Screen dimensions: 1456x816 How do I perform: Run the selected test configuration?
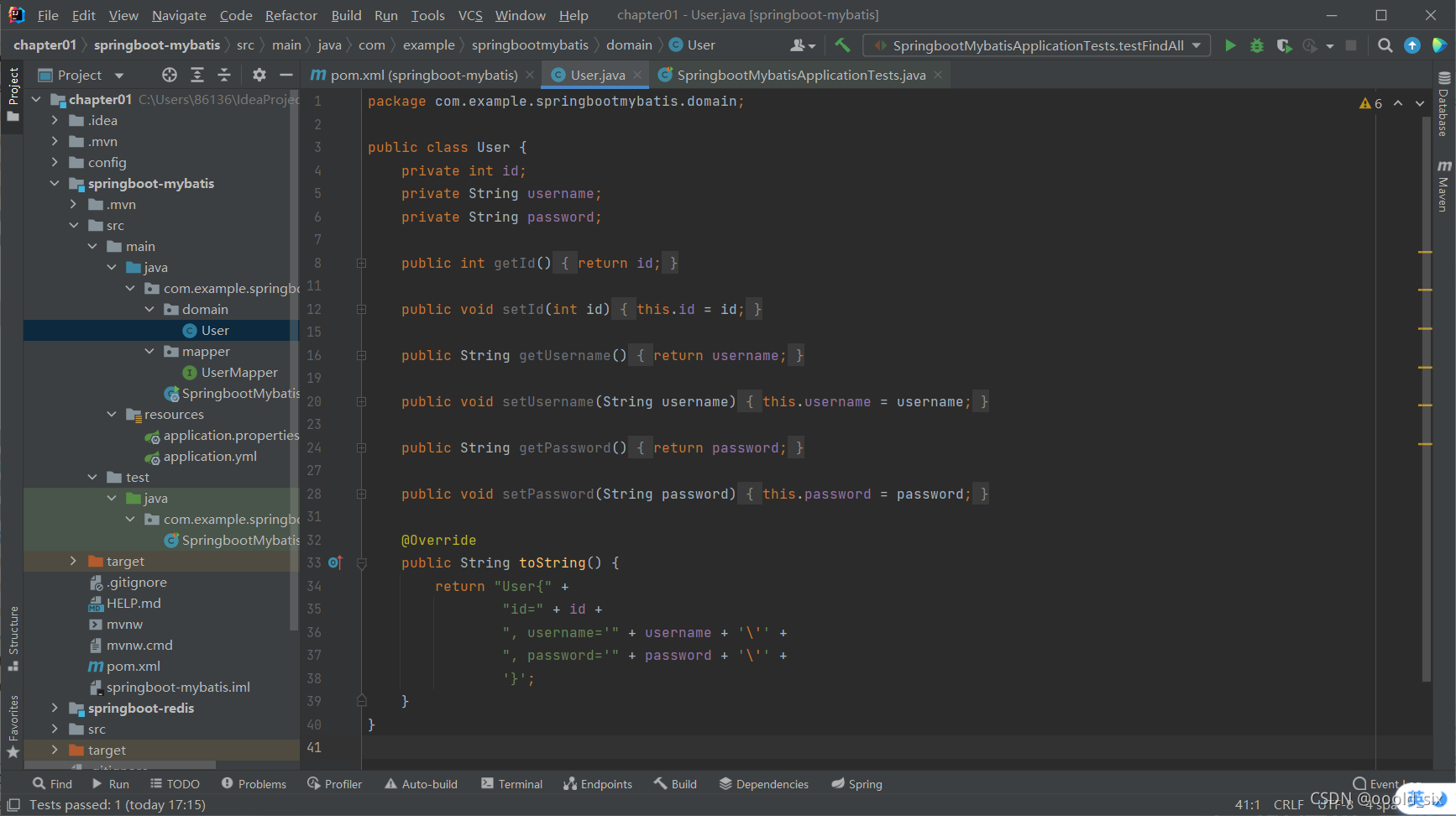point(1230,45)
